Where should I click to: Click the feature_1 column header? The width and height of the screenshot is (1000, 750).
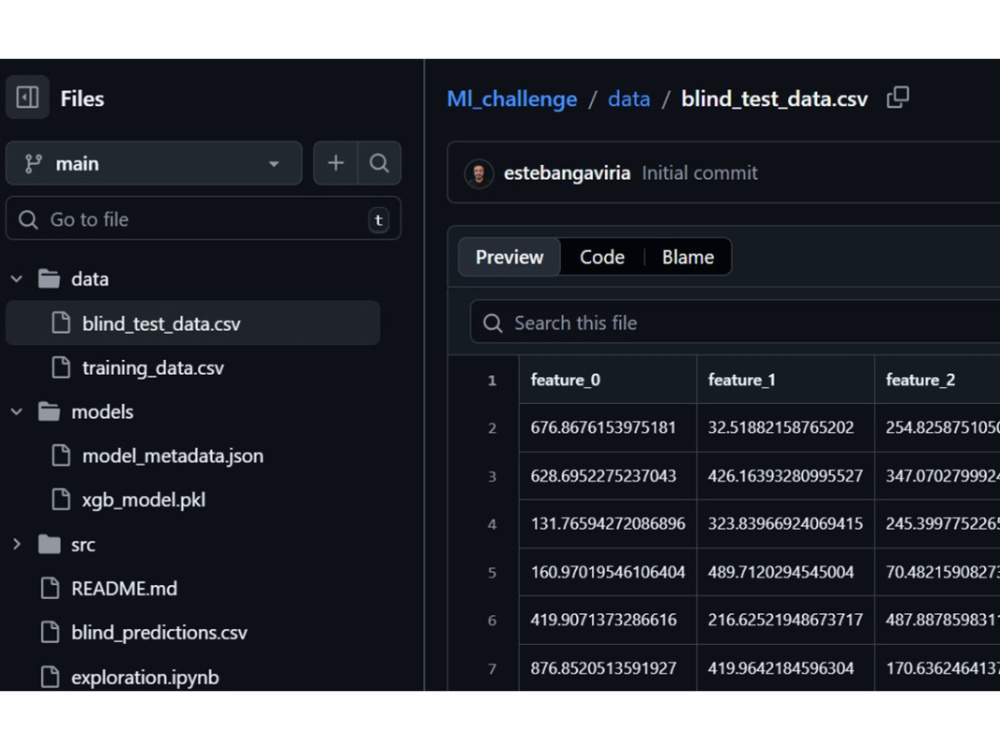tap(785, 380)
